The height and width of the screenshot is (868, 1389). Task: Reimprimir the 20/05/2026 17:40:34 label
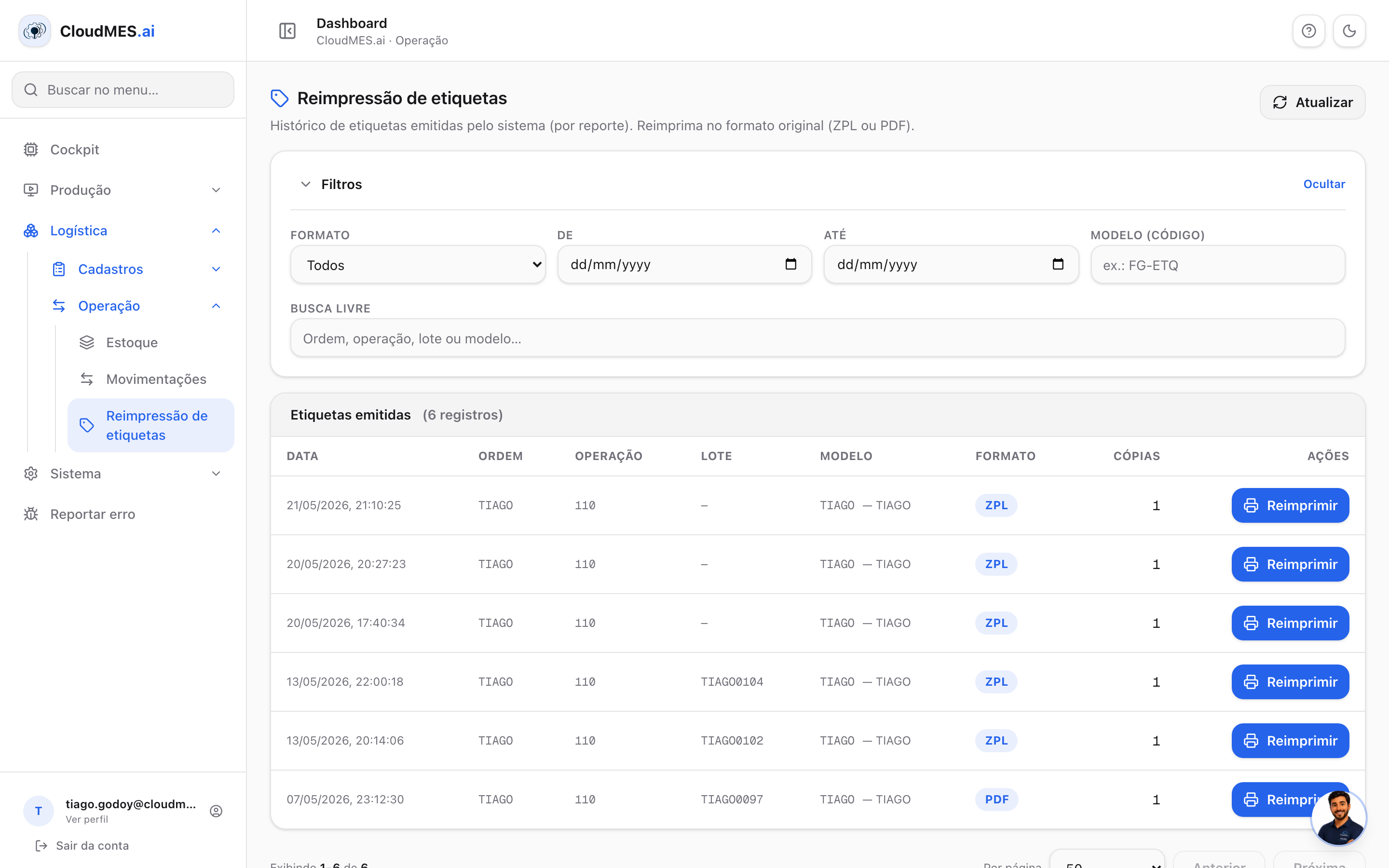(1290, 623)
